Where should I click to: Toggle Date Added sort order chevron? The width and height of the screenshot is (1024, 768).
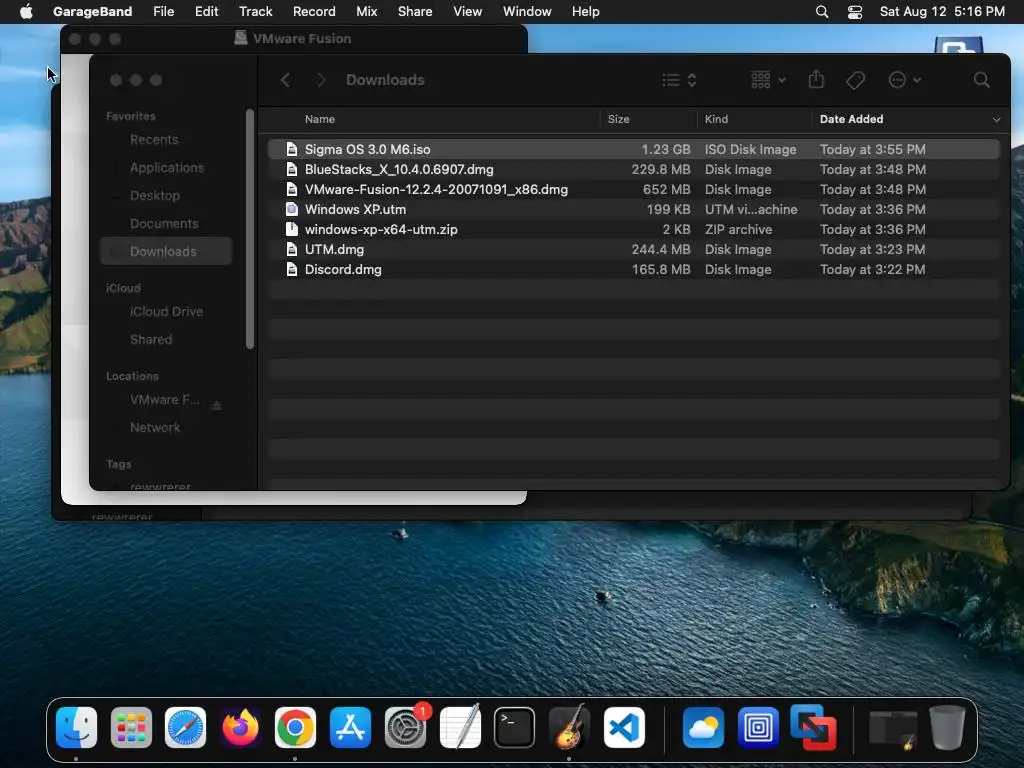point(996,120)
